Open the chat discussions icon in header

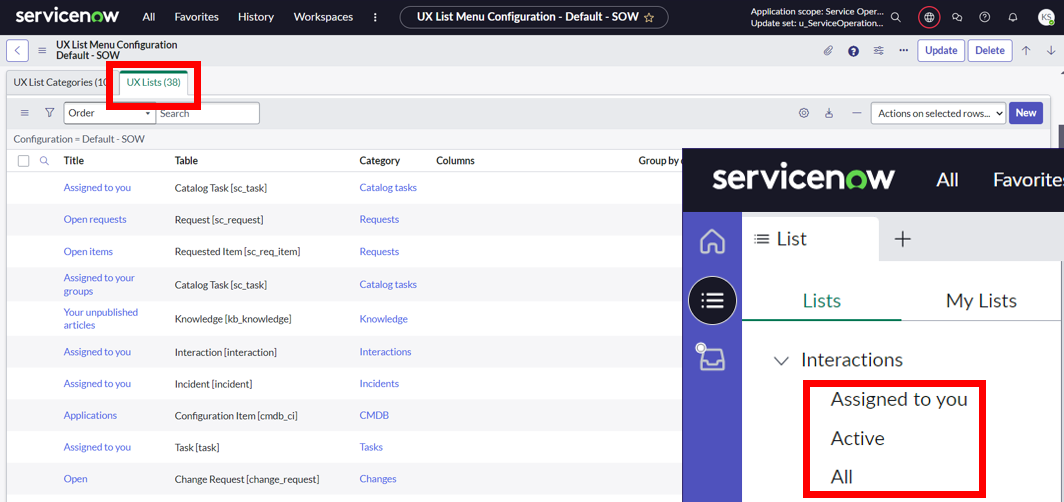(957, 17)
